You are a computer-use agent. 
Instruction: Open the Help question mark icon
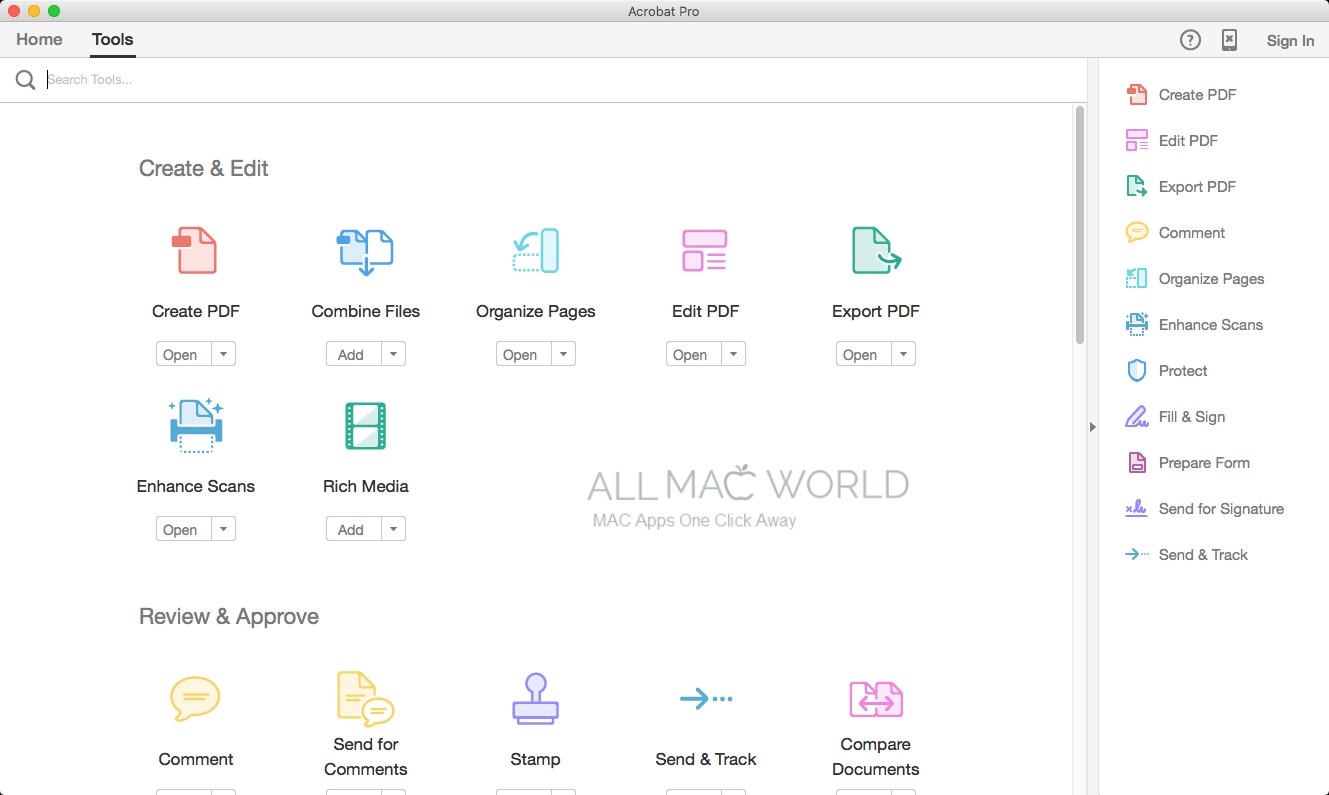click(x=1190, y=40)
